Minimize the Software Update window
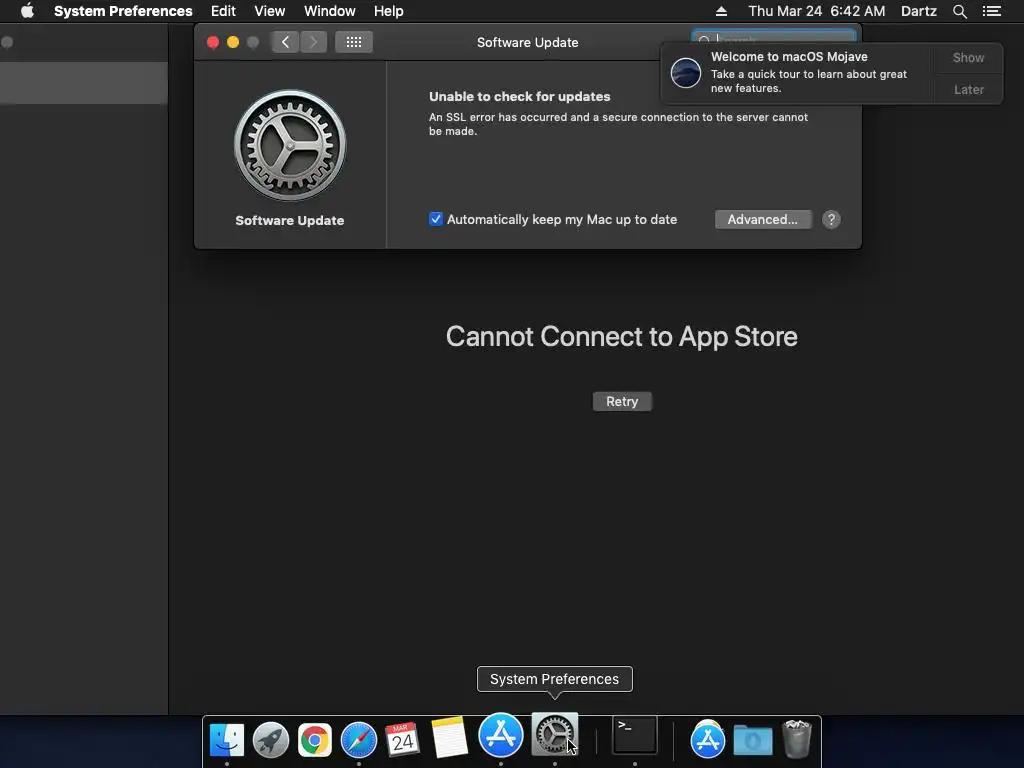The width and height of the screenshot is (1024, 768). tap(233, 42)
